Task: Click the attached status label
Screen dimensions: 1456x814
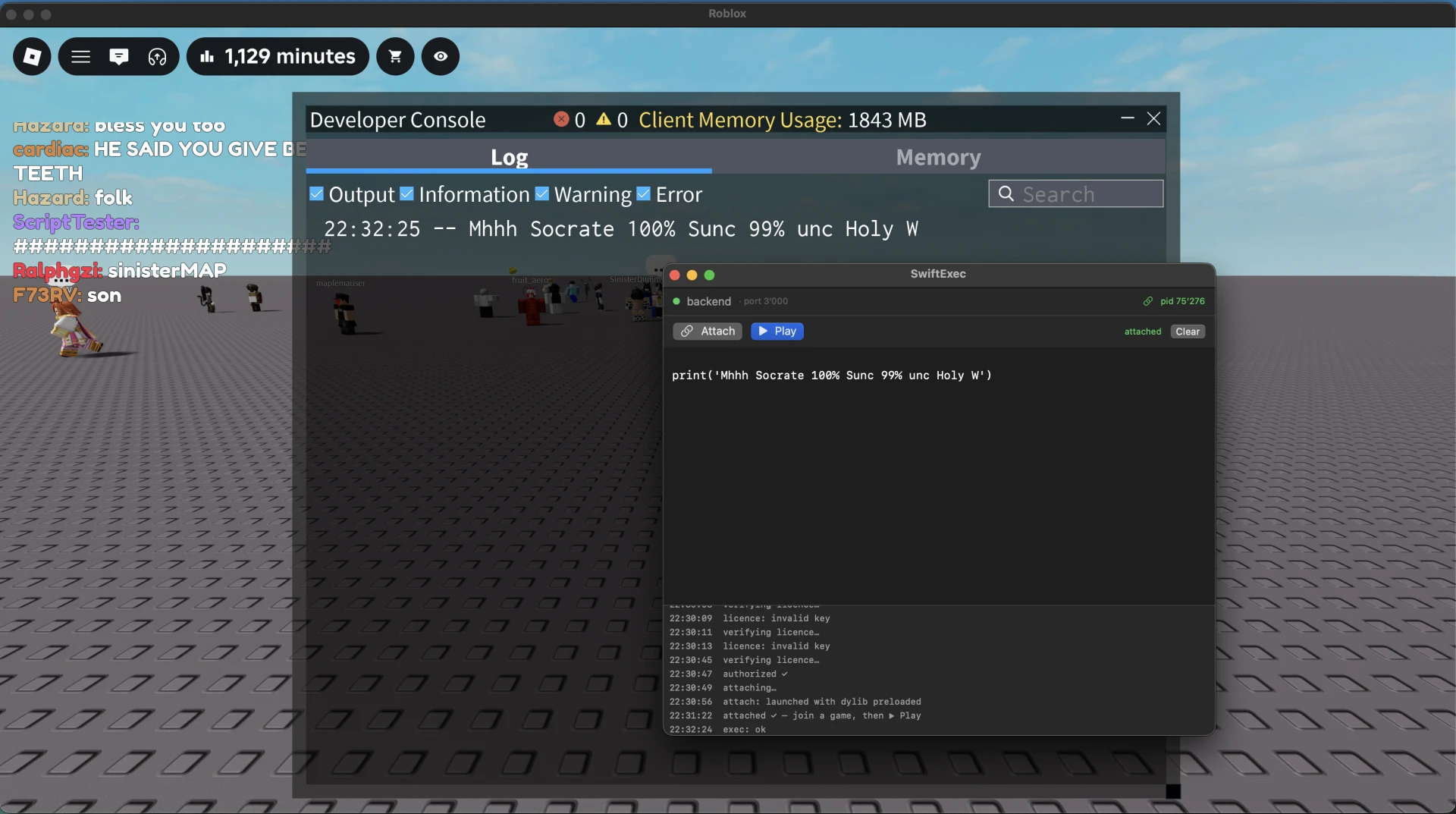Action: pyautogui.click(x=1143, y=332)
